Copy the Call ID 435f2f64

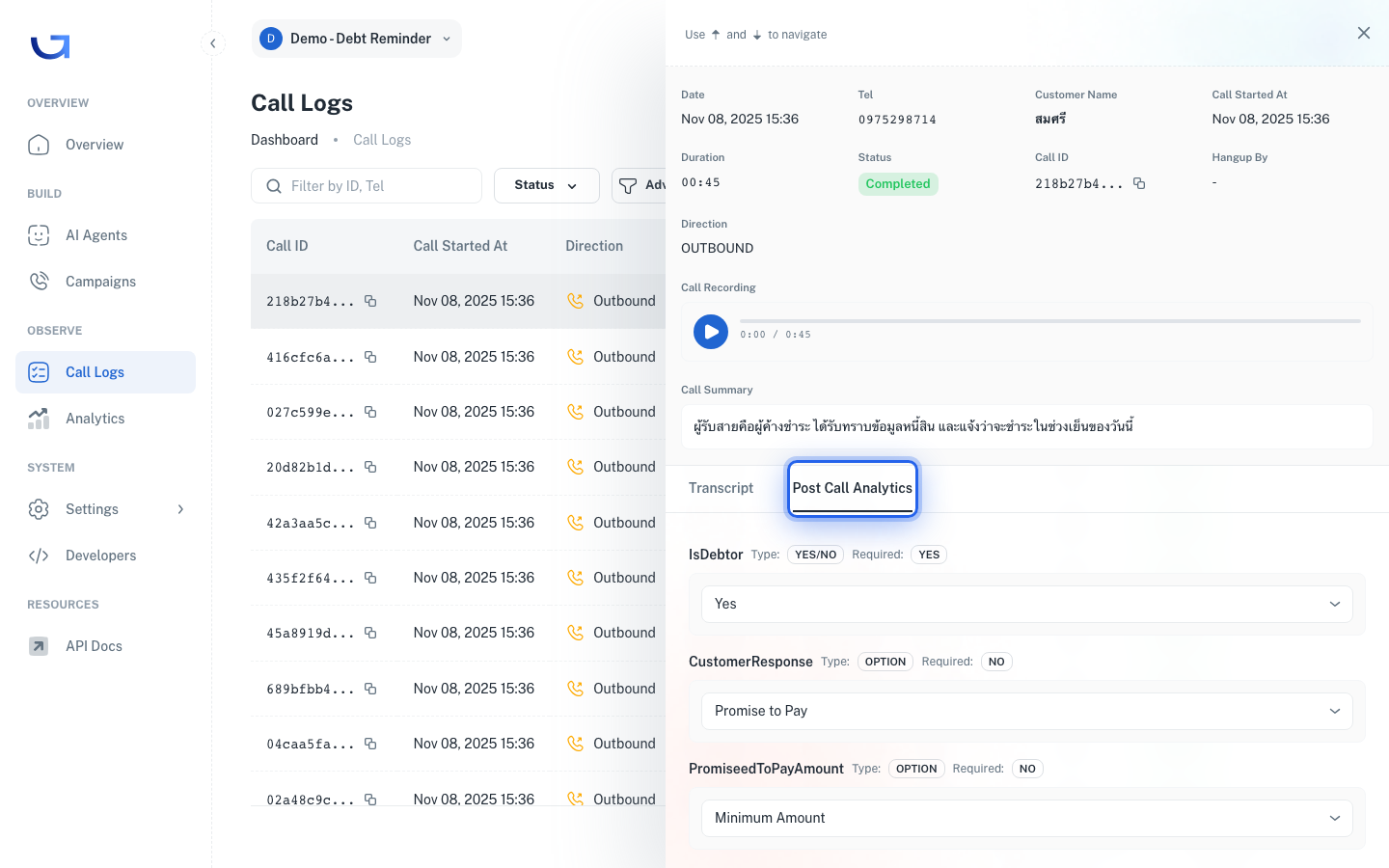[370, 578]
